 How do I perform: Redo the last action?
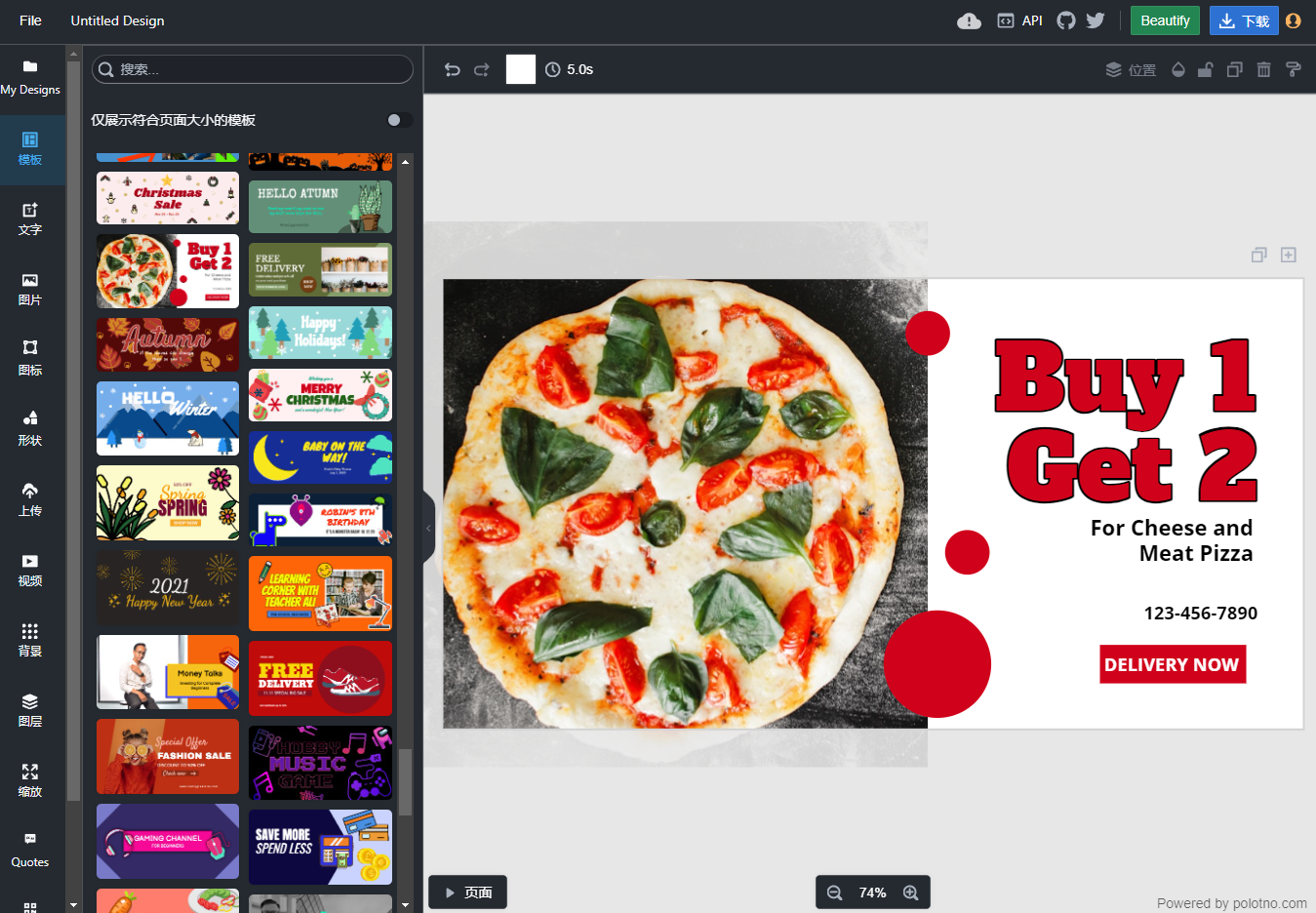click(482, 69)
